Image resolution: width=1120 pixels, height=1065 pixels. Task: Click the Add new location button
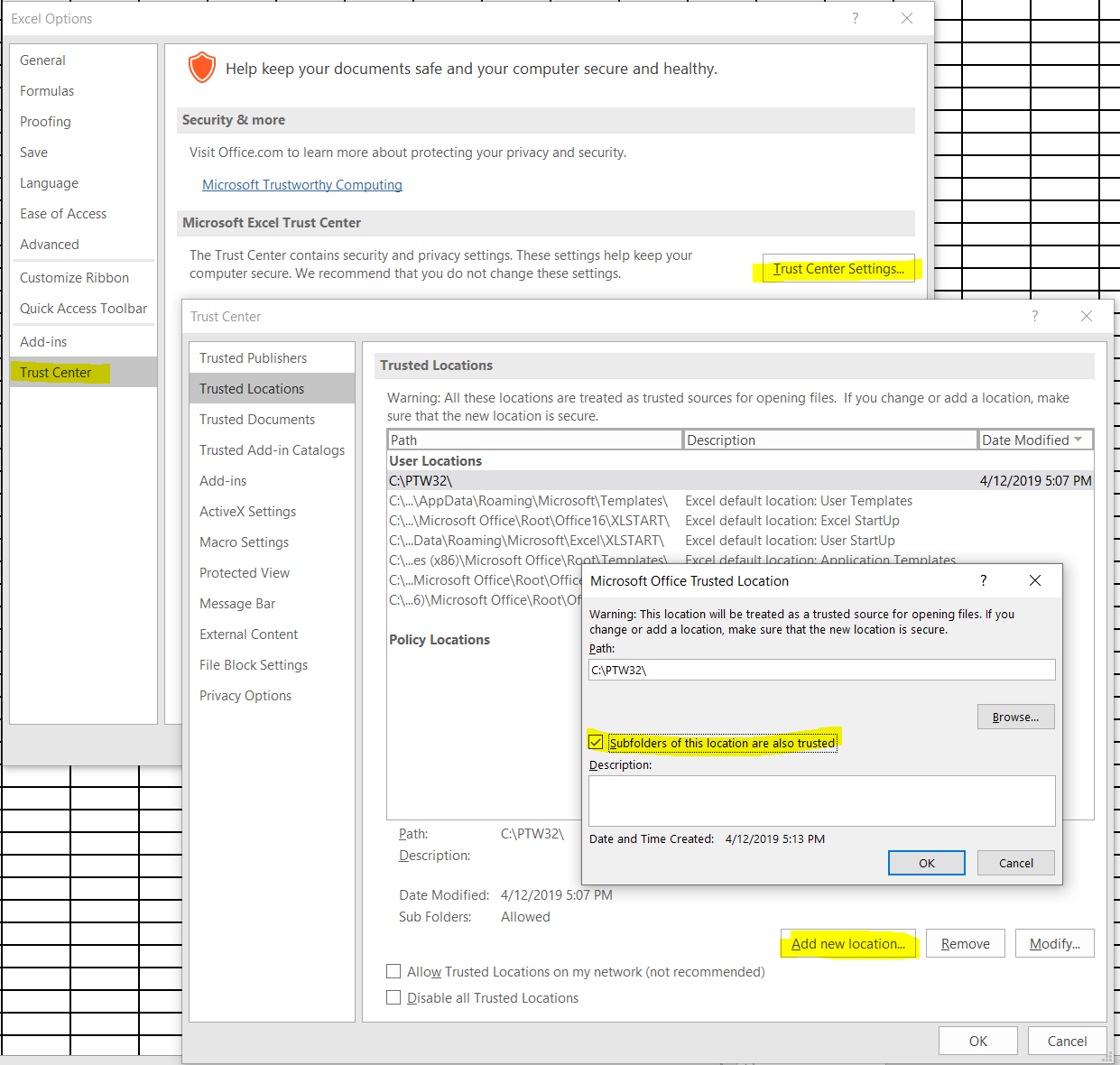pos(848,943)
